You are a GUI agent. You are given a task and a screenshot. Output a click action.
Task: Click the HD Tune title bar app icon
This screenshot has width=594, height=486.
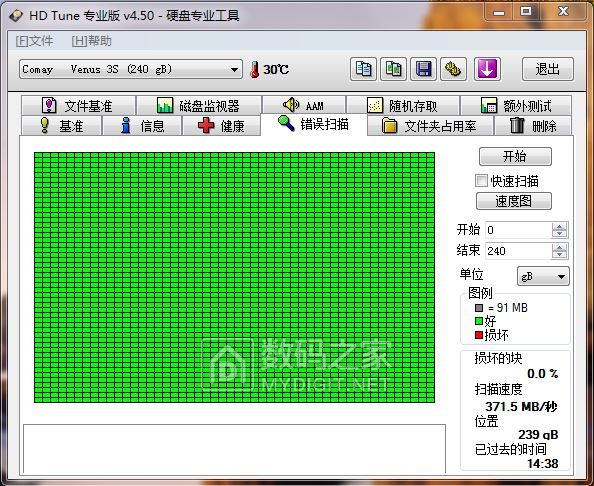pyautogui.click(x=16, y=16)
